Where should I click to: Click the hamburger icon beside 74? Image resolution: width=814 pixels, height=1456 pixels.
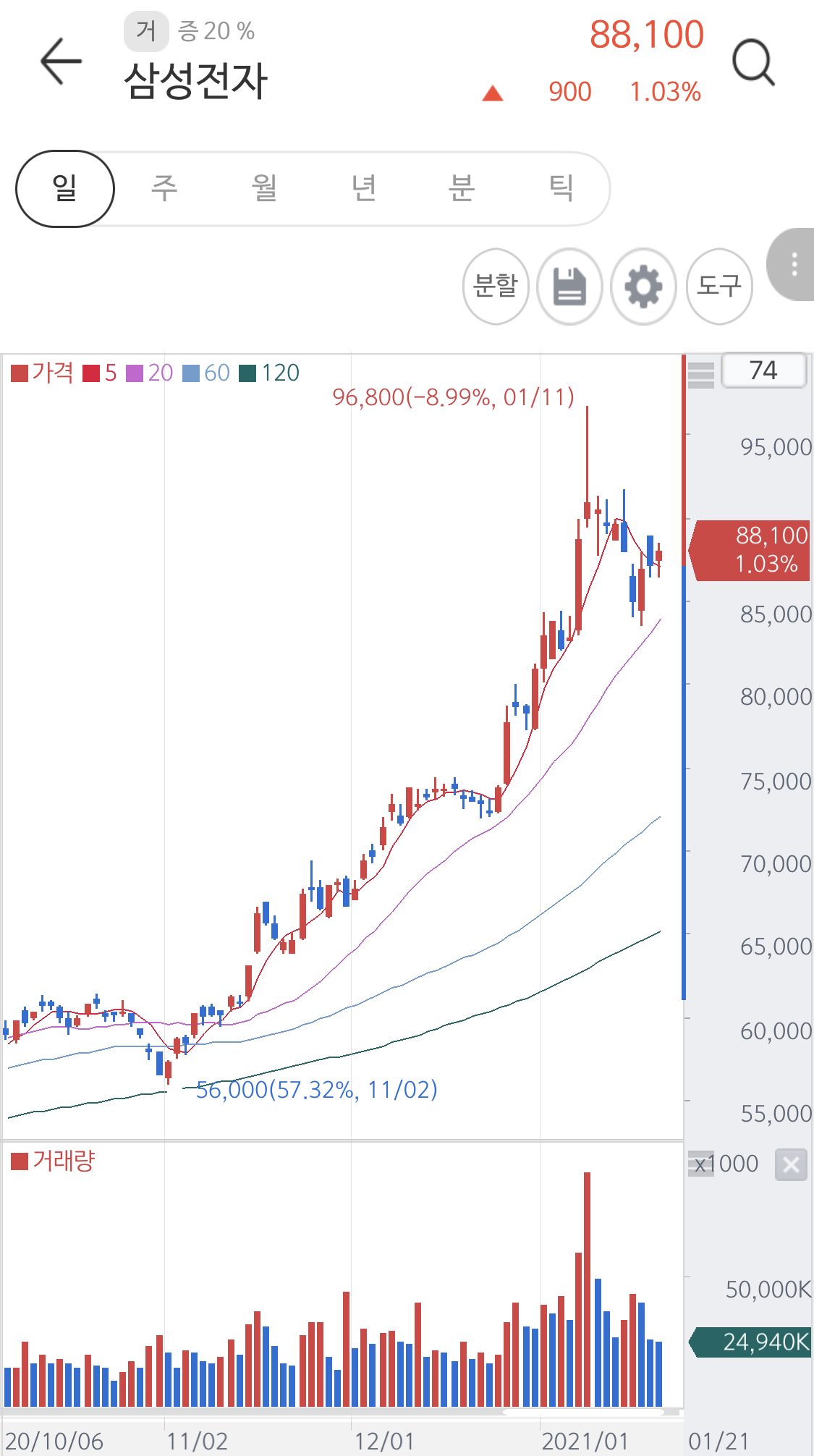click(x=700, y=374)
